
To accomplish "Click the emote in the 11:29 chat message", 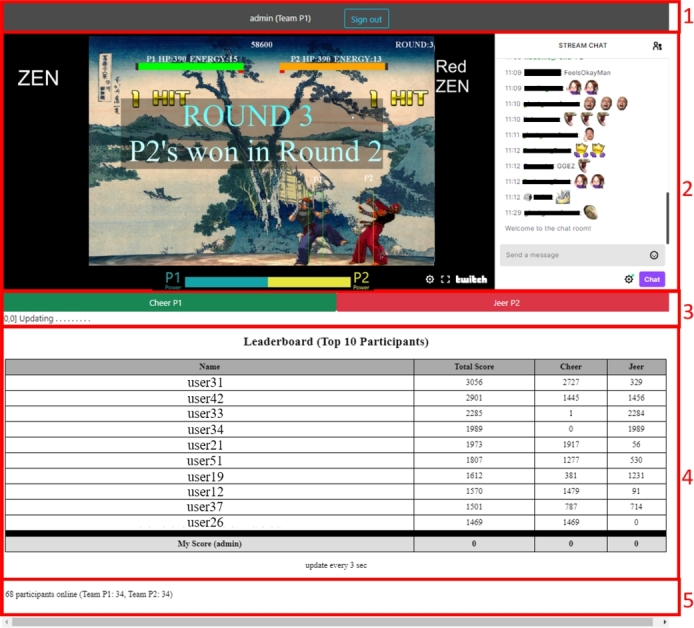I will (590, 212).
